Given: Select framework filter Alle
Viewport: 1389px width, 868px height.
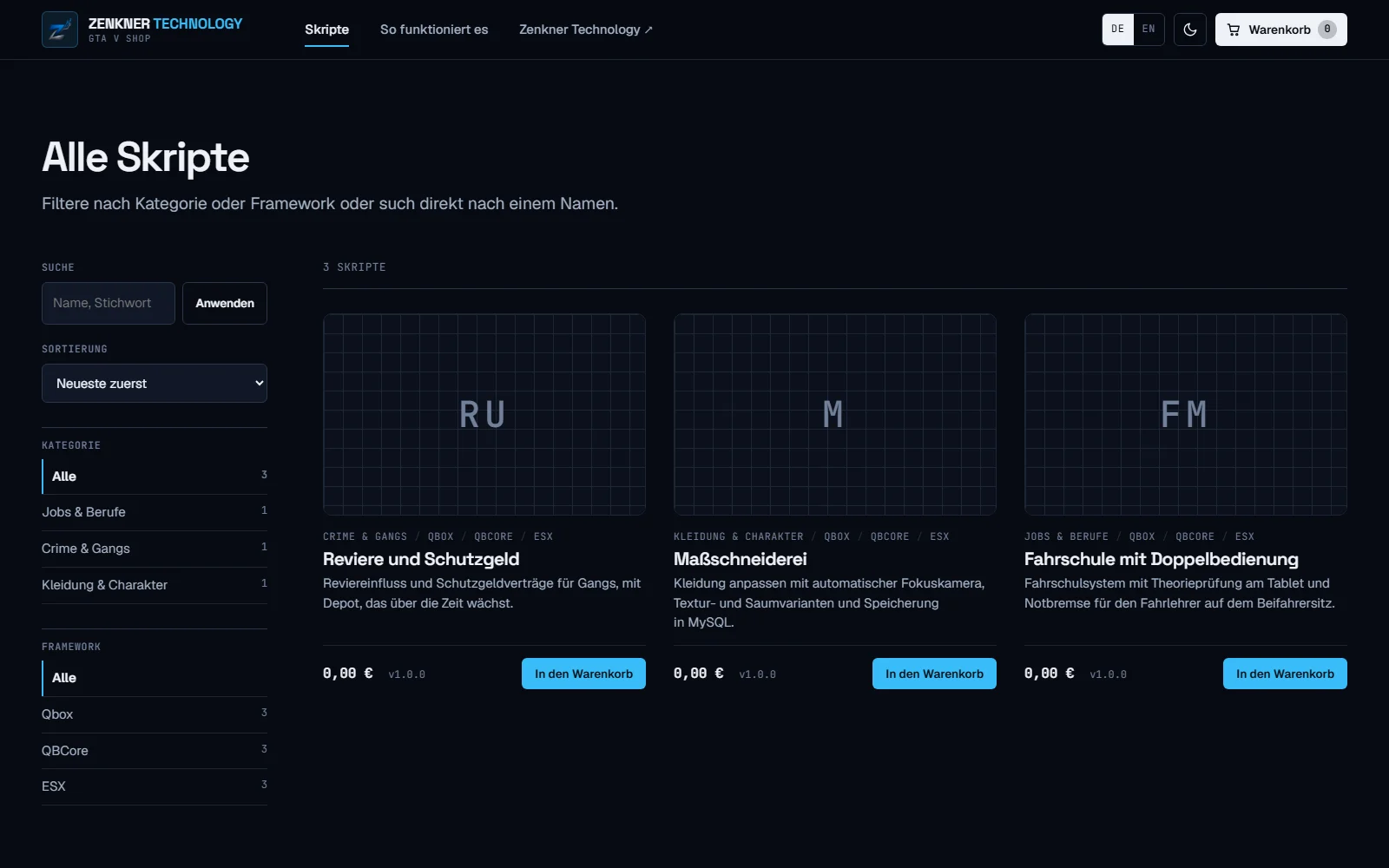Looking at the screenshot, I should click(155, 678).
